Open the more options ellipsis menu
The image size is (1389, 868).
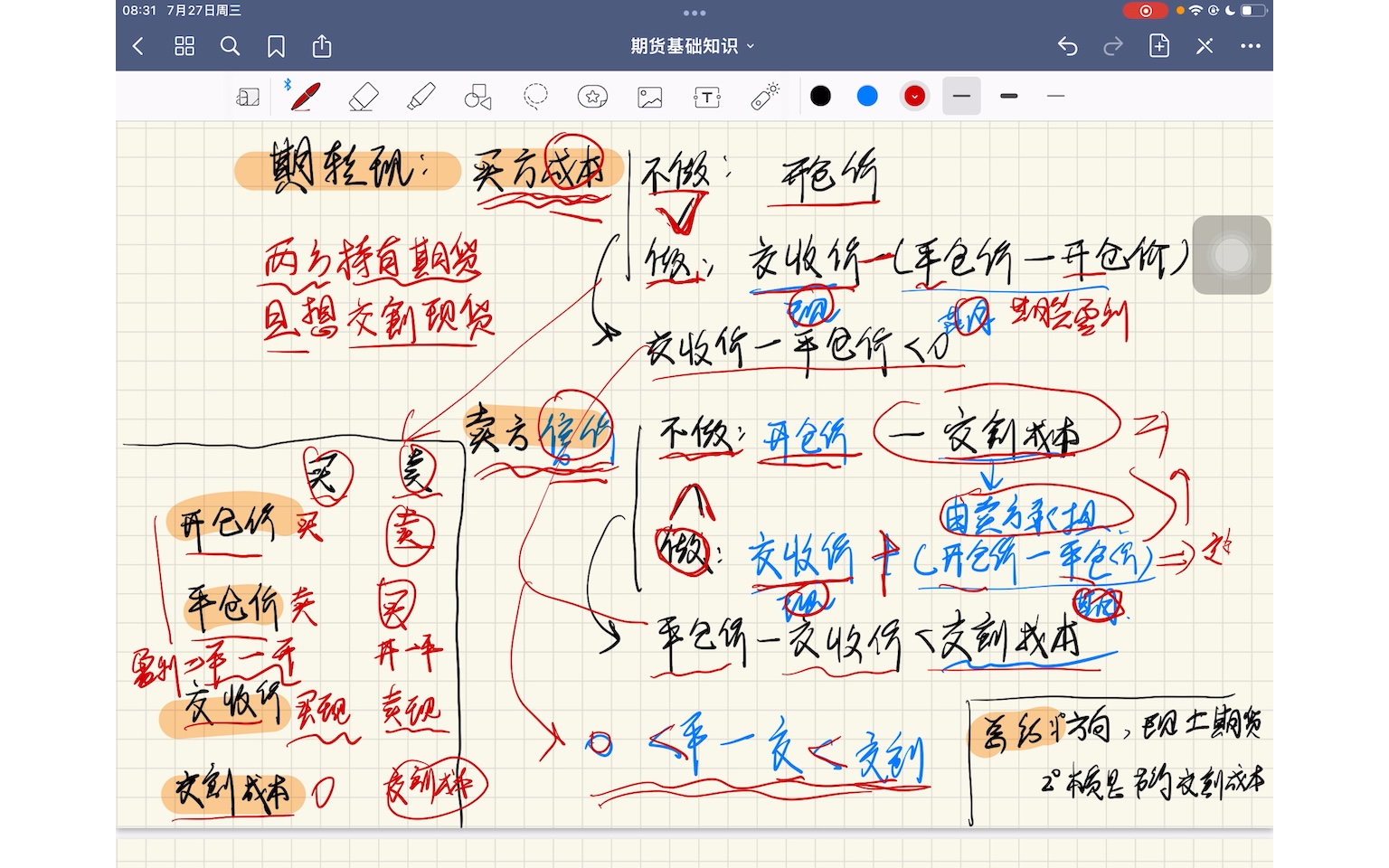pos(1251,46)
